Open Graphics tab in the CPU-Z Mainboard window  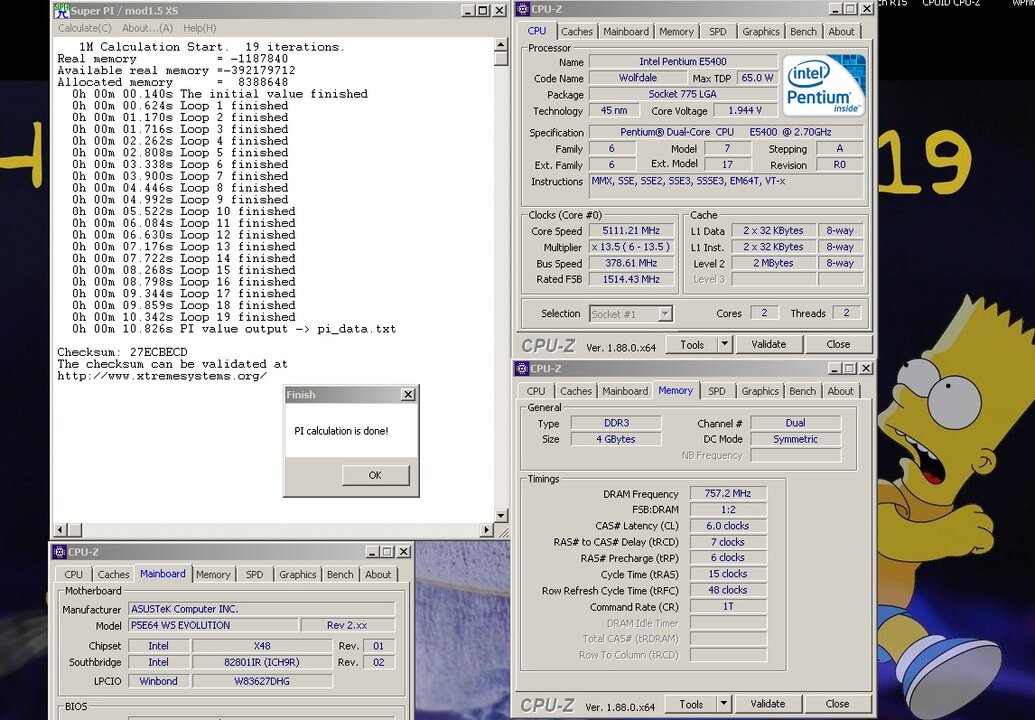point(298,575)
